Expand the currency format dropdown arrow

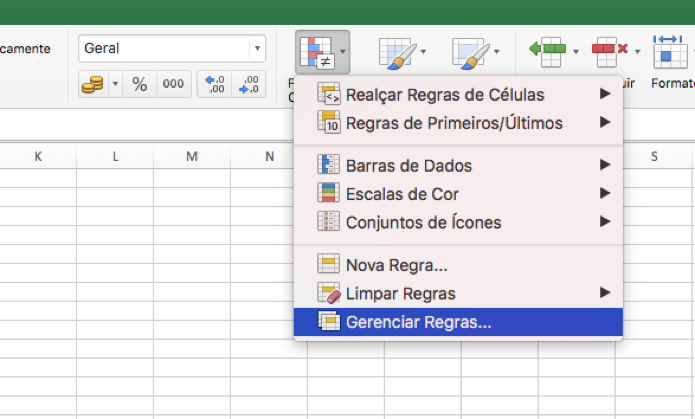115,83
